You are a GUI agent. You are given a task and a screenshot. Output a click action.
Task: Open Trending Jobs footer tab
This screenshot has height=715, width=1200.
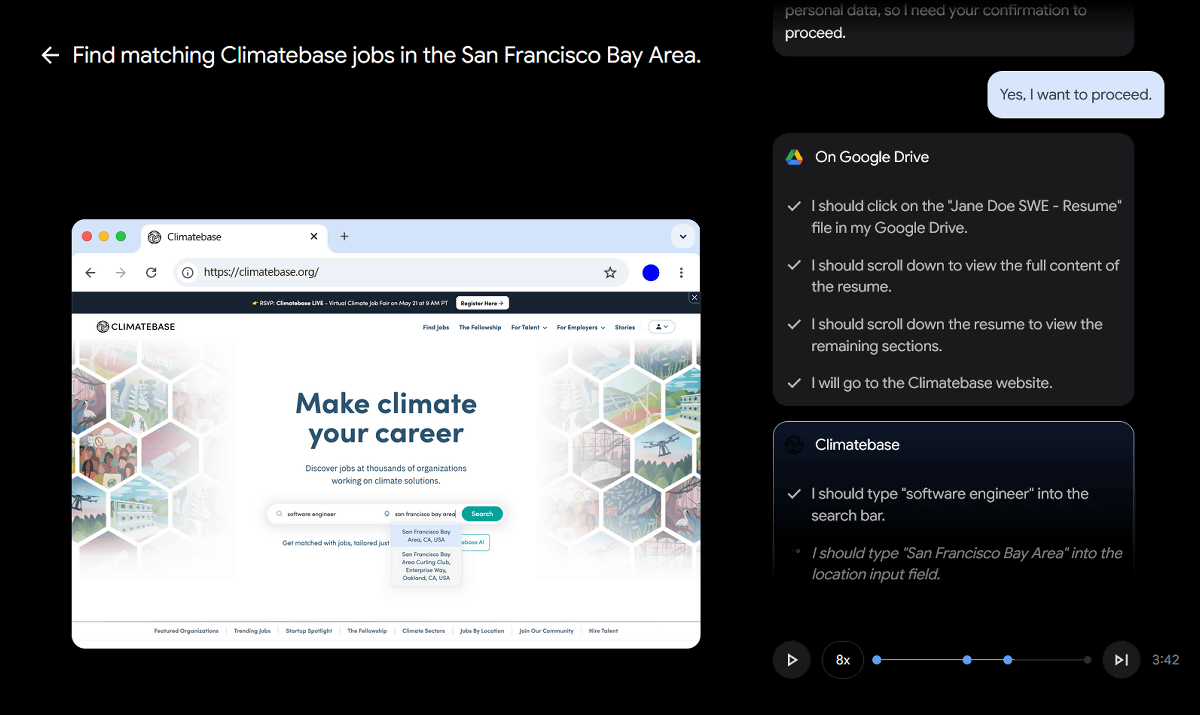coord(252,631)
